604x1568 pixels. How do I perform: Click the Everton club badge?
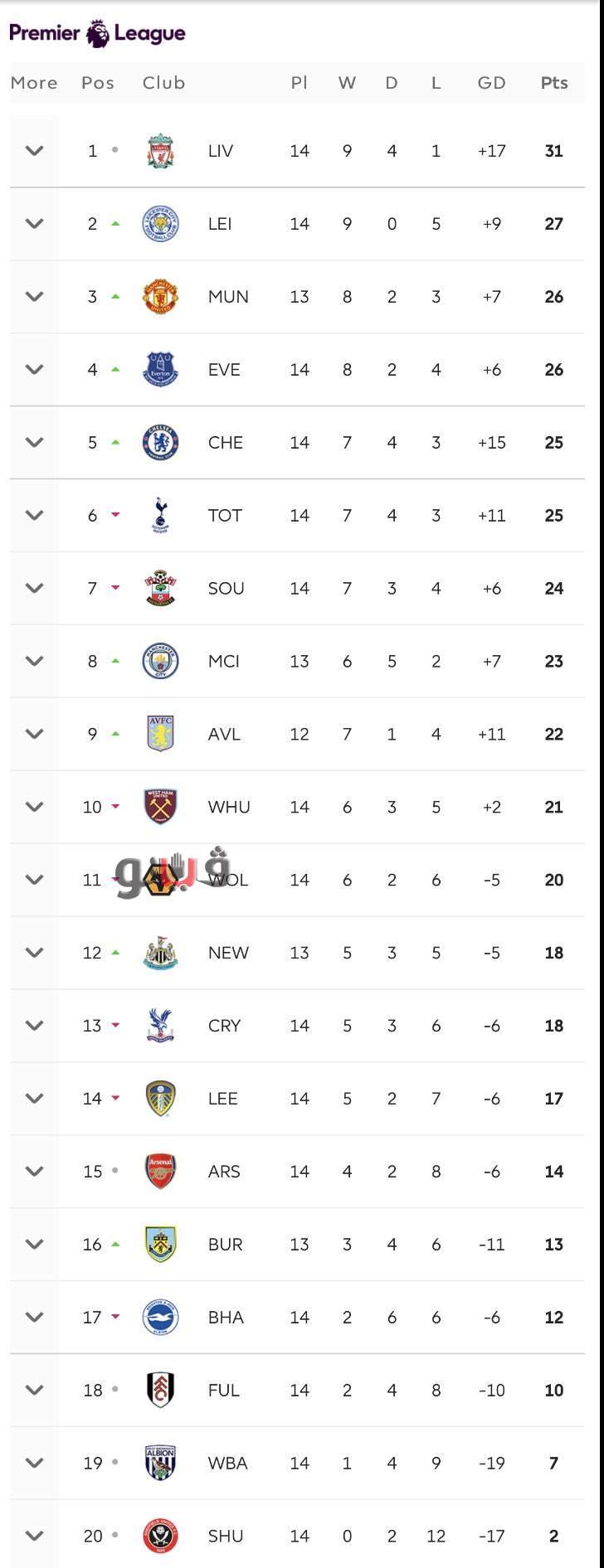pos(160,370)
